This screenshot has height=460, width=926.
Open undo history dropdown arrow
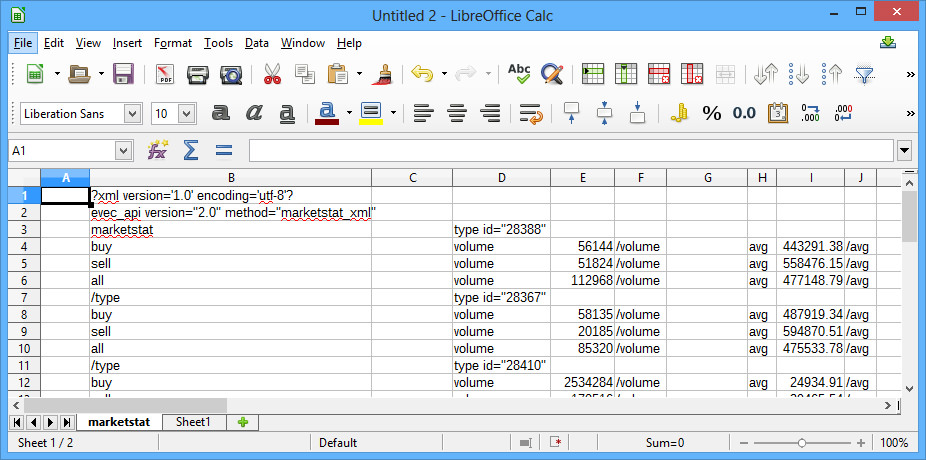coord(444,74)
